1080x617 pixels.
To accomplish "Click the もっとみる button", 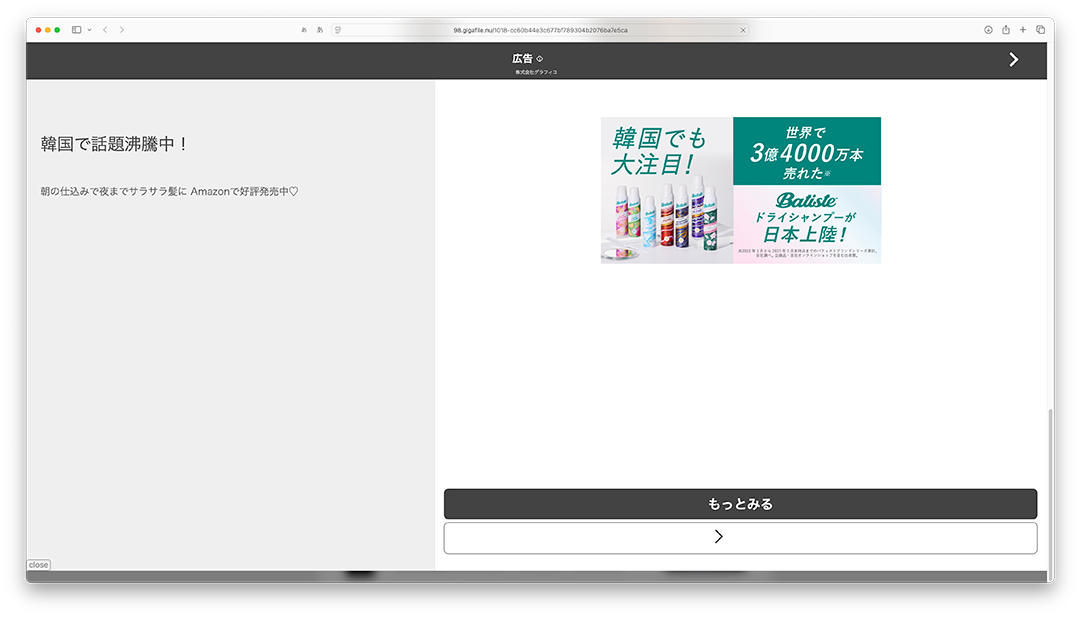I will (x=740, y=504).
